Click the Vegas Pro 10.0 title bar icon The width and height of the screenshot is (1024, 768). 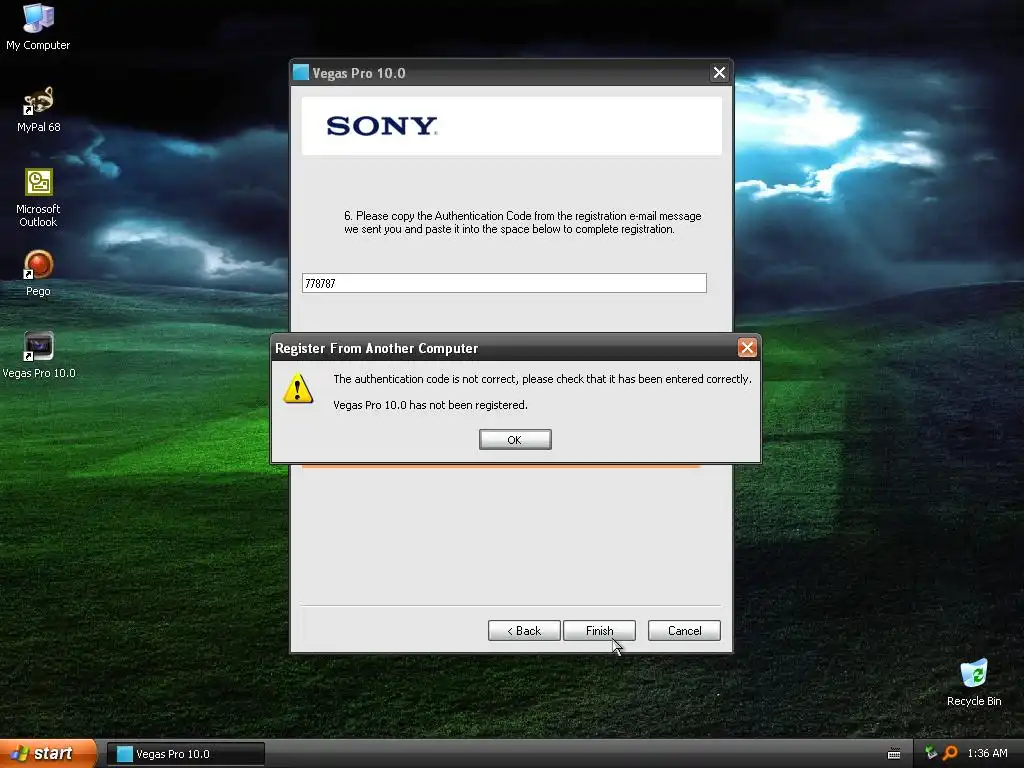[300, 72]
